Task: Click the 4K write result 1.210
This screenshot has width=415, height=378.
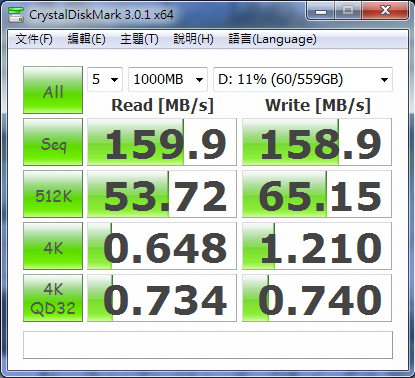Action: pos(317,246)
